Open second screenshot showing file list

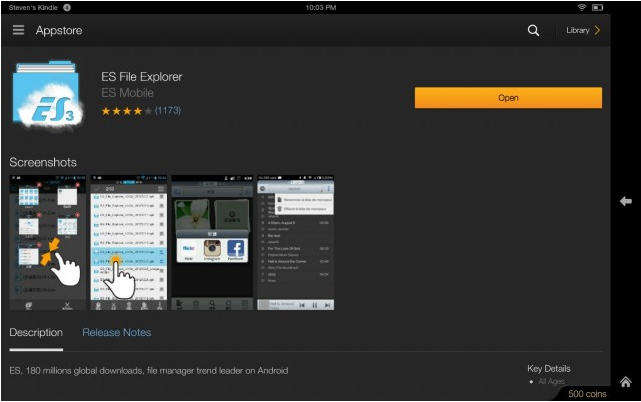[129, 243]
